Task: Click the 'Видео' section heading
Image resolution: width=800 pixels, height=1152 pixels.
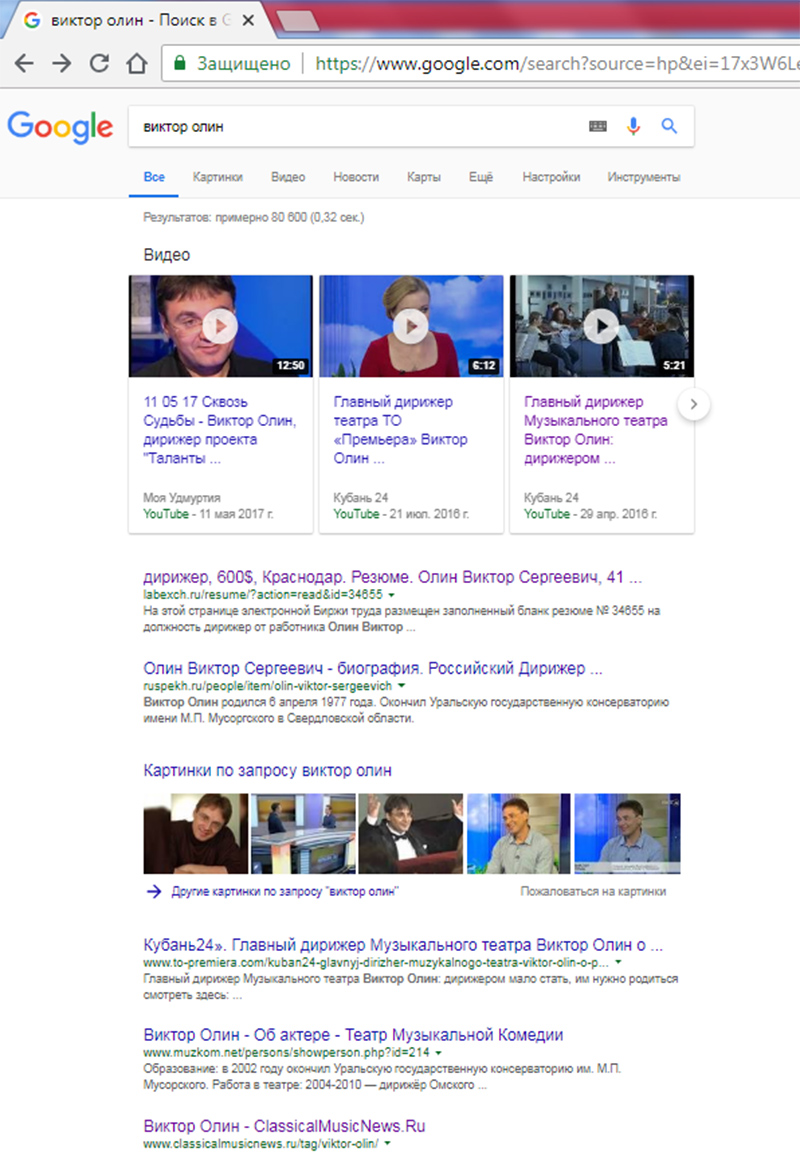Action: [167, 255]
